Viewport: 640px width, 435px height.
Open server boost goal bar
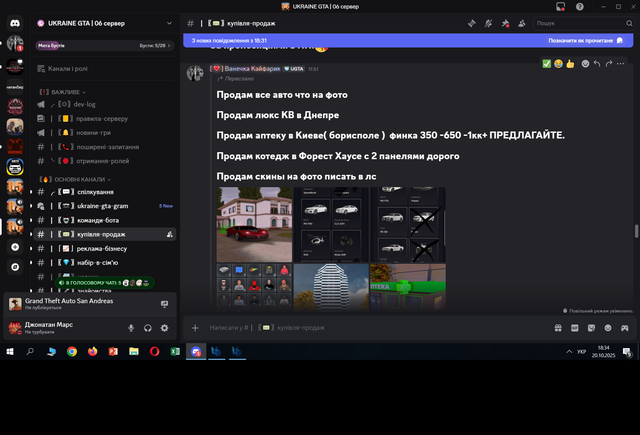tap(105, 45)
